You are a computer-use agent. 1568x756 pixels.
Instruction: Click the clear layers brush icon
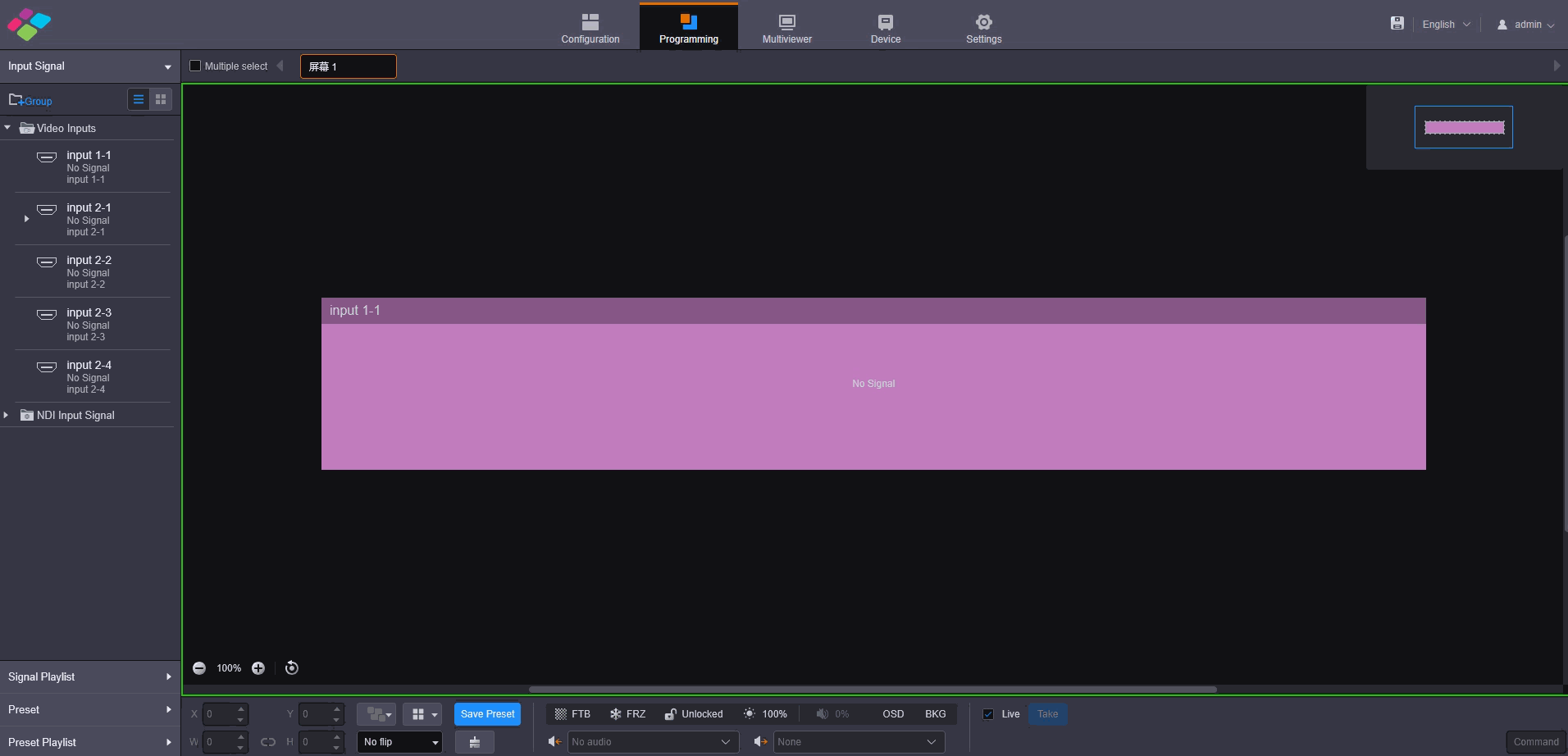click(475, 742)
